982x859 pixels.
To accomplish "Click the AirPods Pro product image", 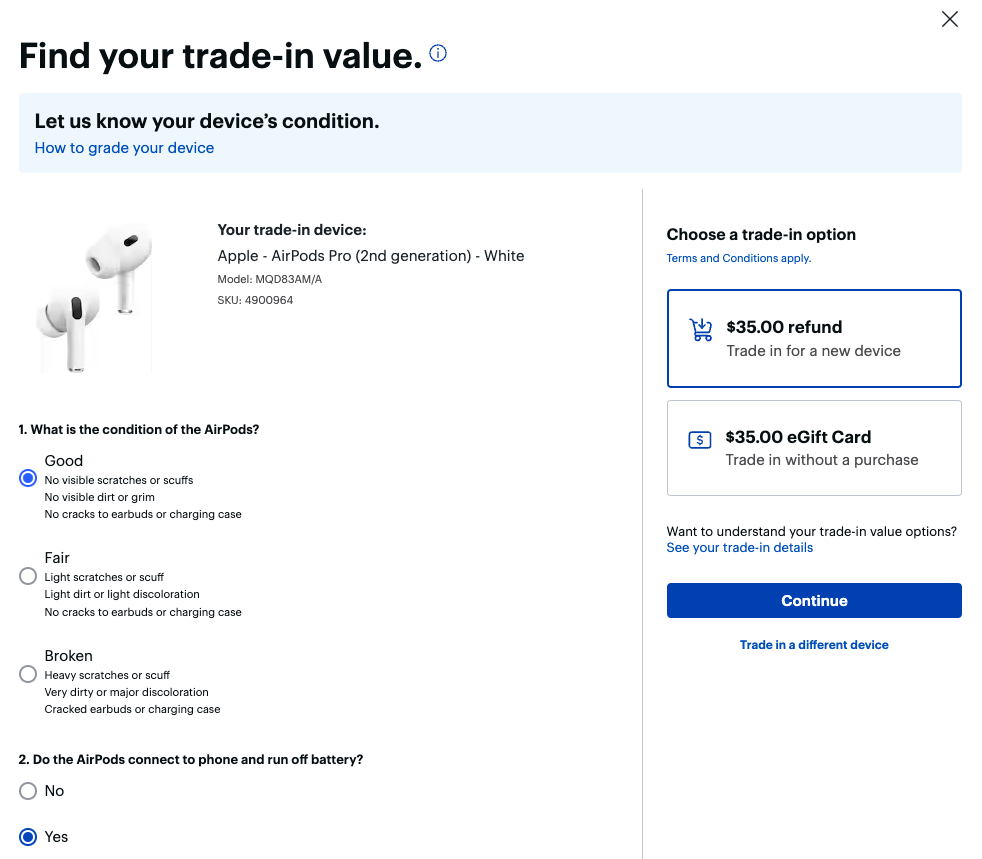I will pyautogui.click(x=96, y=297).
